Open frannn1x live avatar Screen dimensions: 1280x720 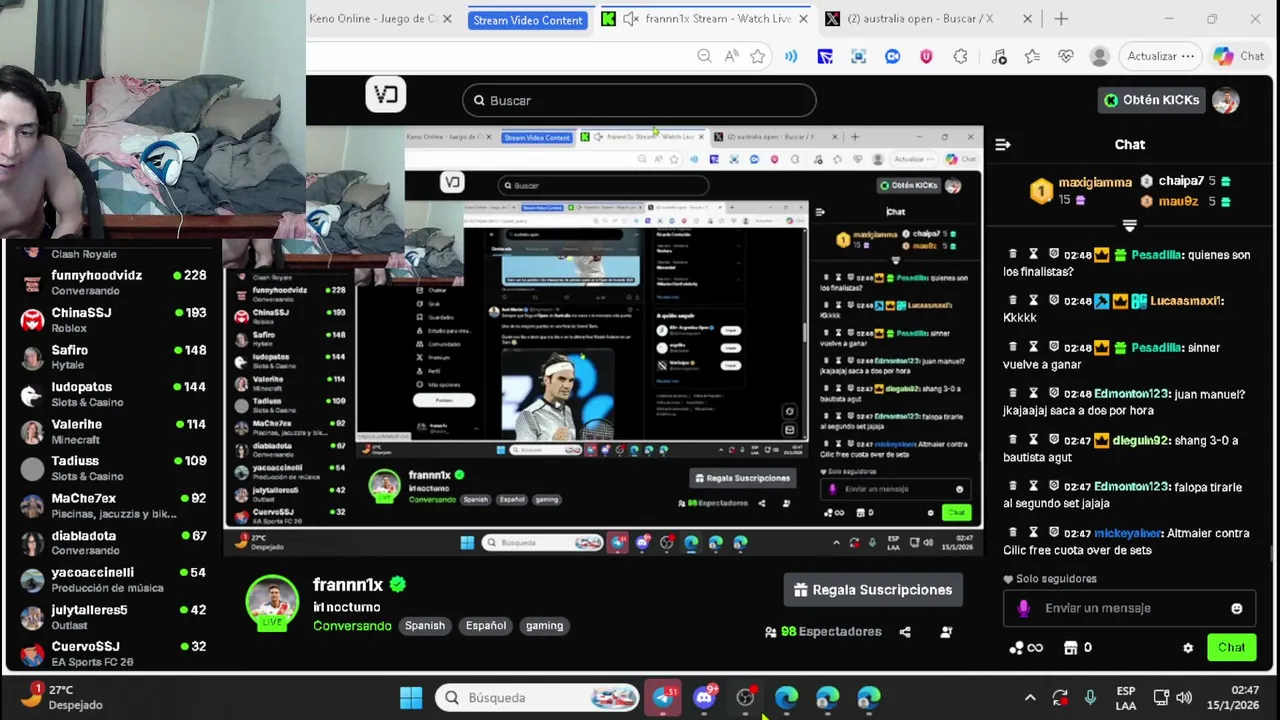(x=272, y=604)
